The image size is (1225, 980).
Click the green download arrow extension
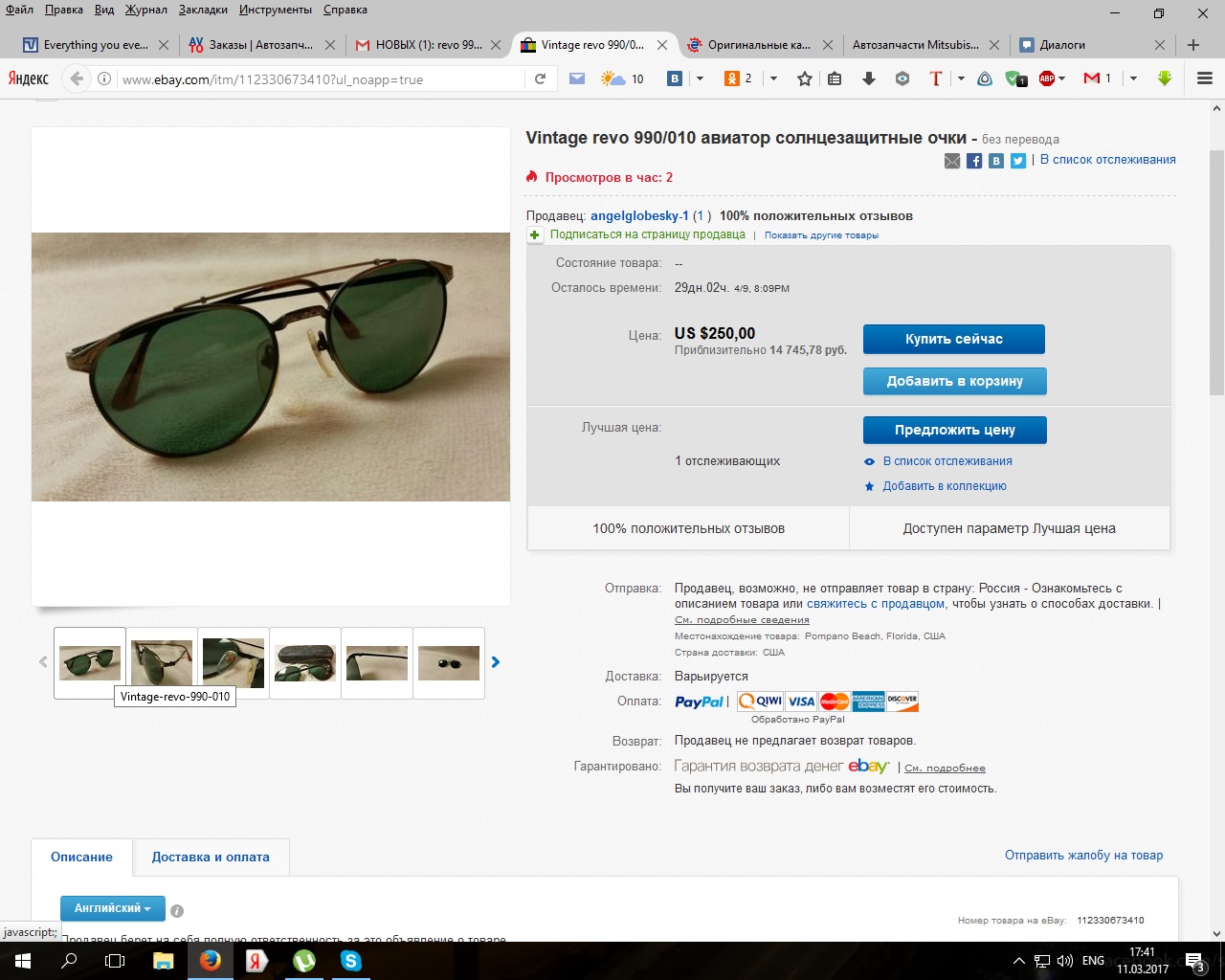click(1165, 79)
